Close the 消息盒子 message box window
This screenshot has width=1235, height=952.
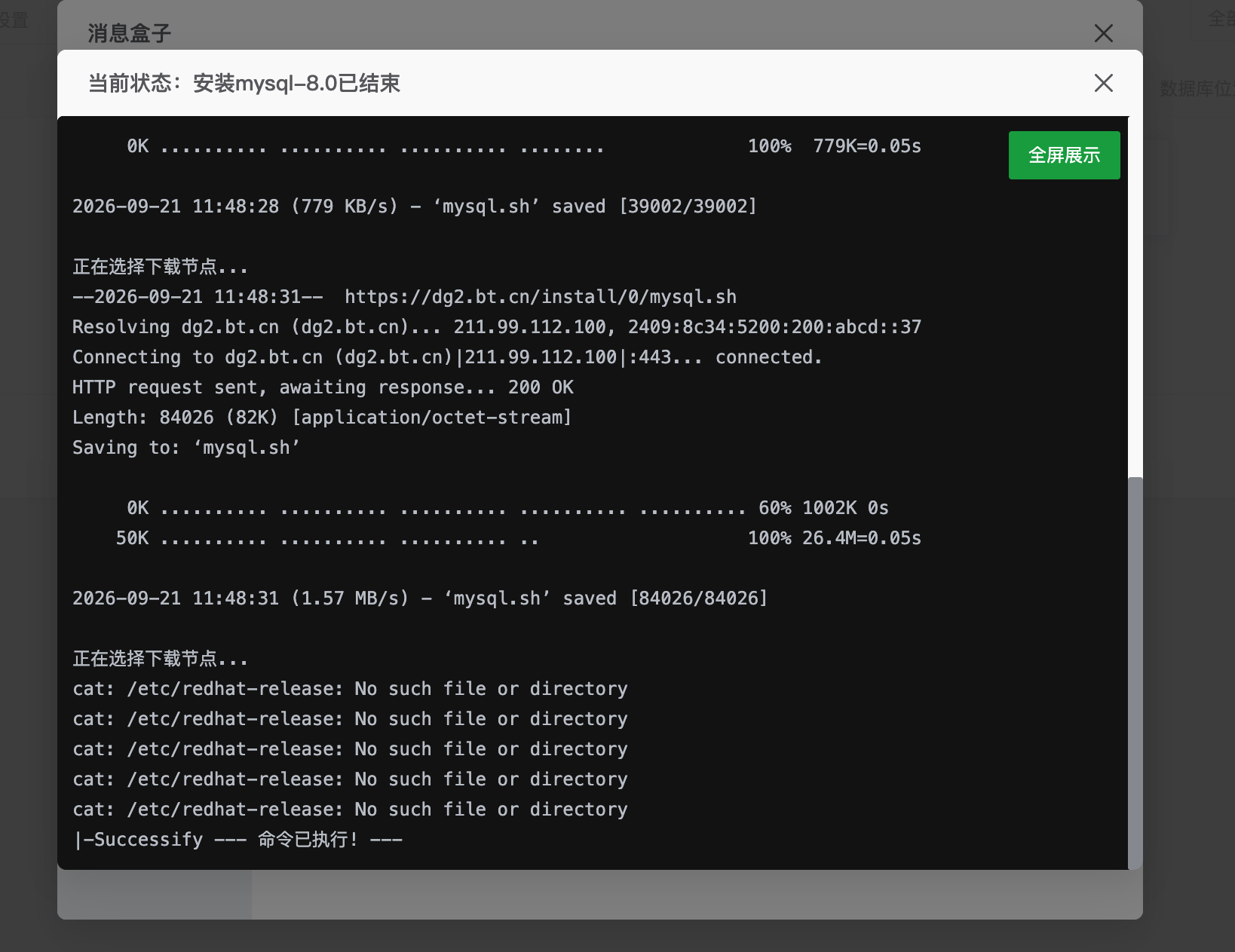pyautogui.click(x=1104, y=33)
